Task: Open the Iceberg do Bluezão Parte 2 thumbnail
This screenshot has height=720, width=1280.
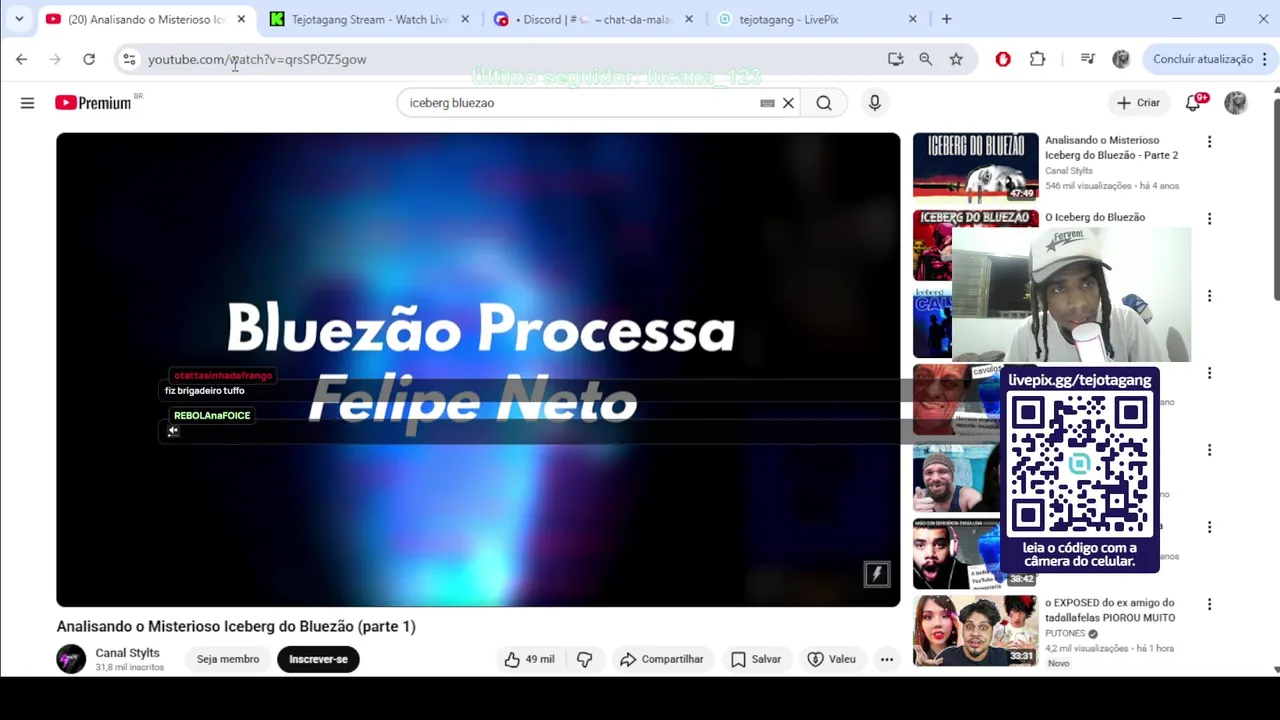Action: tap(975, 167)
